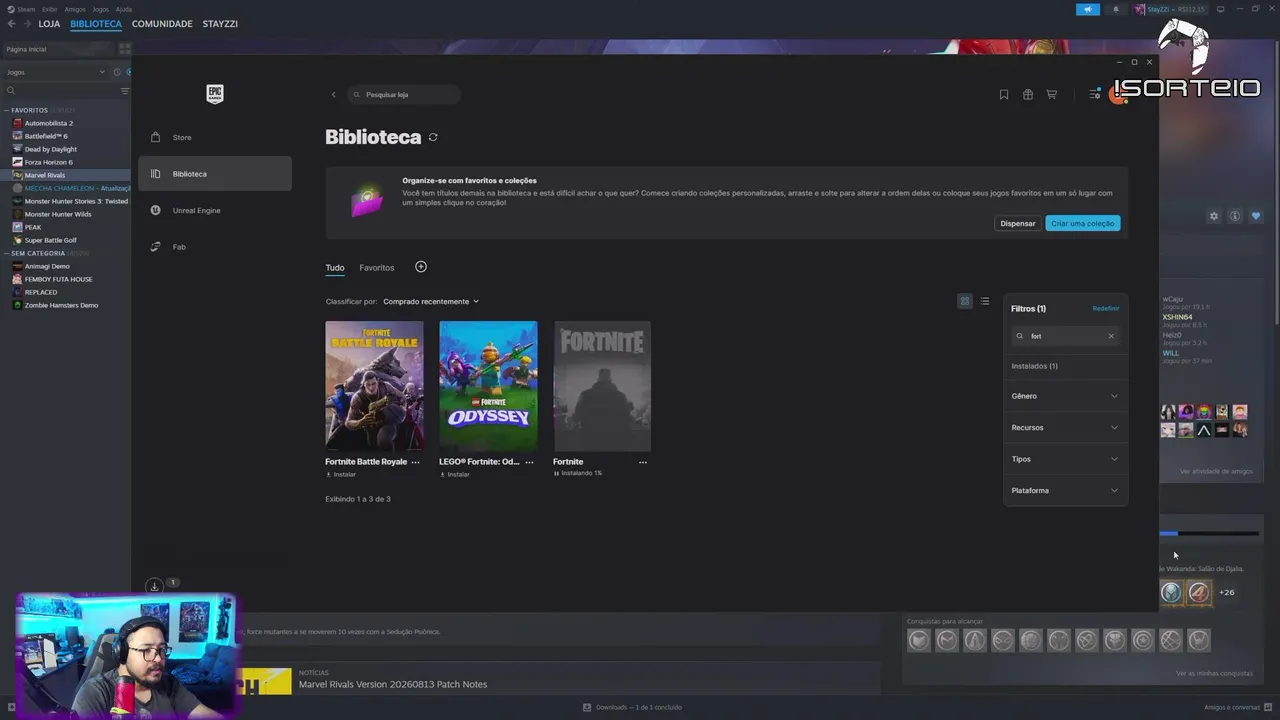Viewport: 1280px width, 720px height.
Task: Collapse the SEM CATEGORIA group in Steam
Action: pos(8,253)
